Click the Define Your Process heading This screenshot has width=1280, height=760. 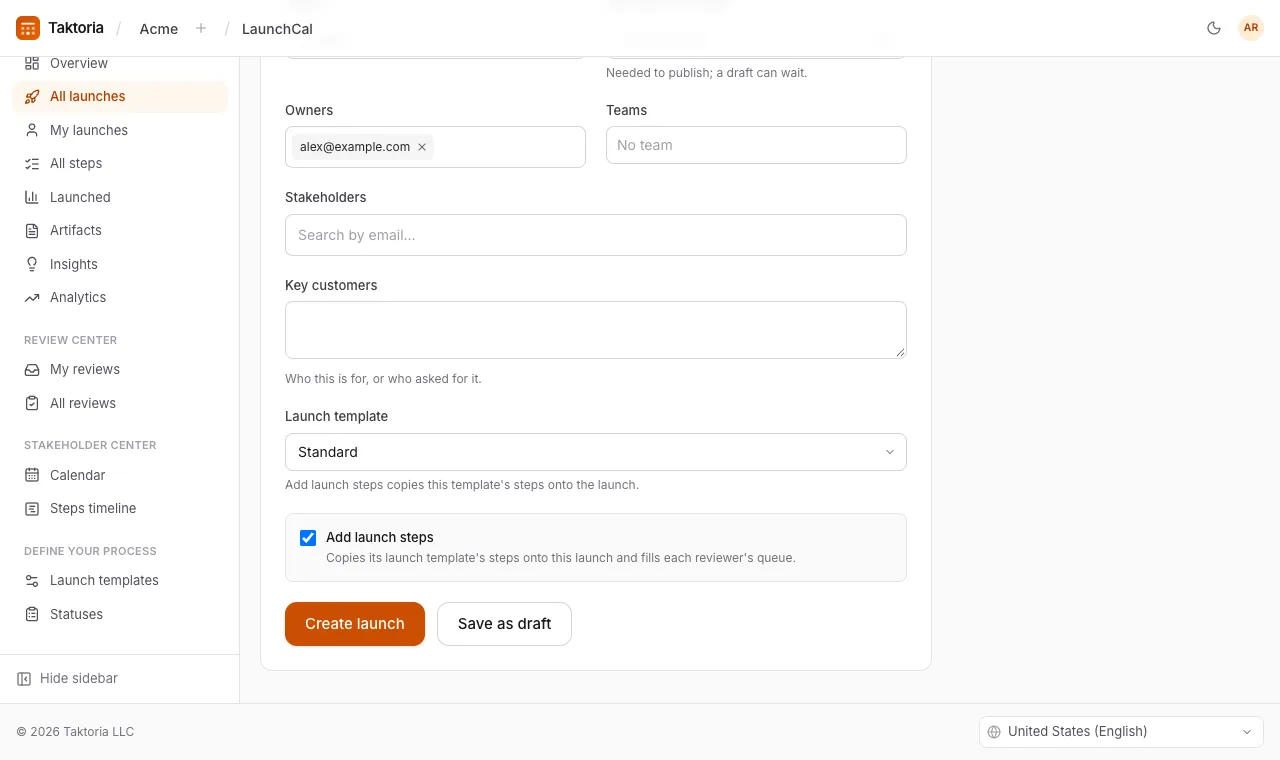(x=90, y=551)
